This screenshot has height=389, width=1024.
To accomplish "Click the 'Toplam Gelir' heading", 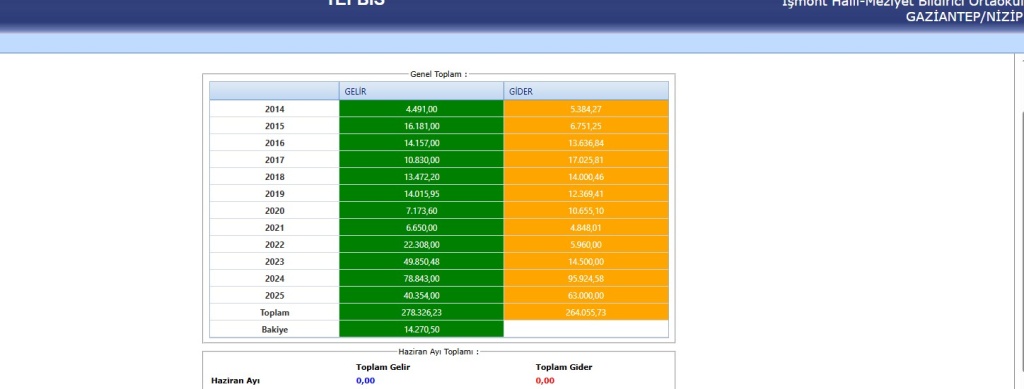I will pyautogui.click(x=383, y=367).
